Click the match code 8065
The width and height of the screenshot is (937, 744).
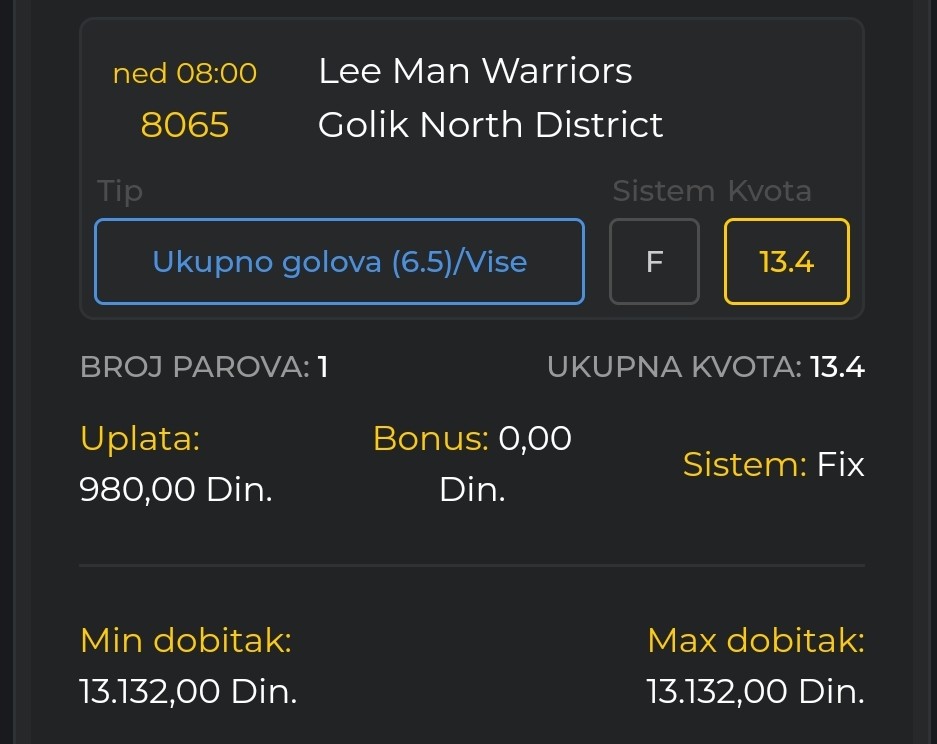tap(185, 125)
